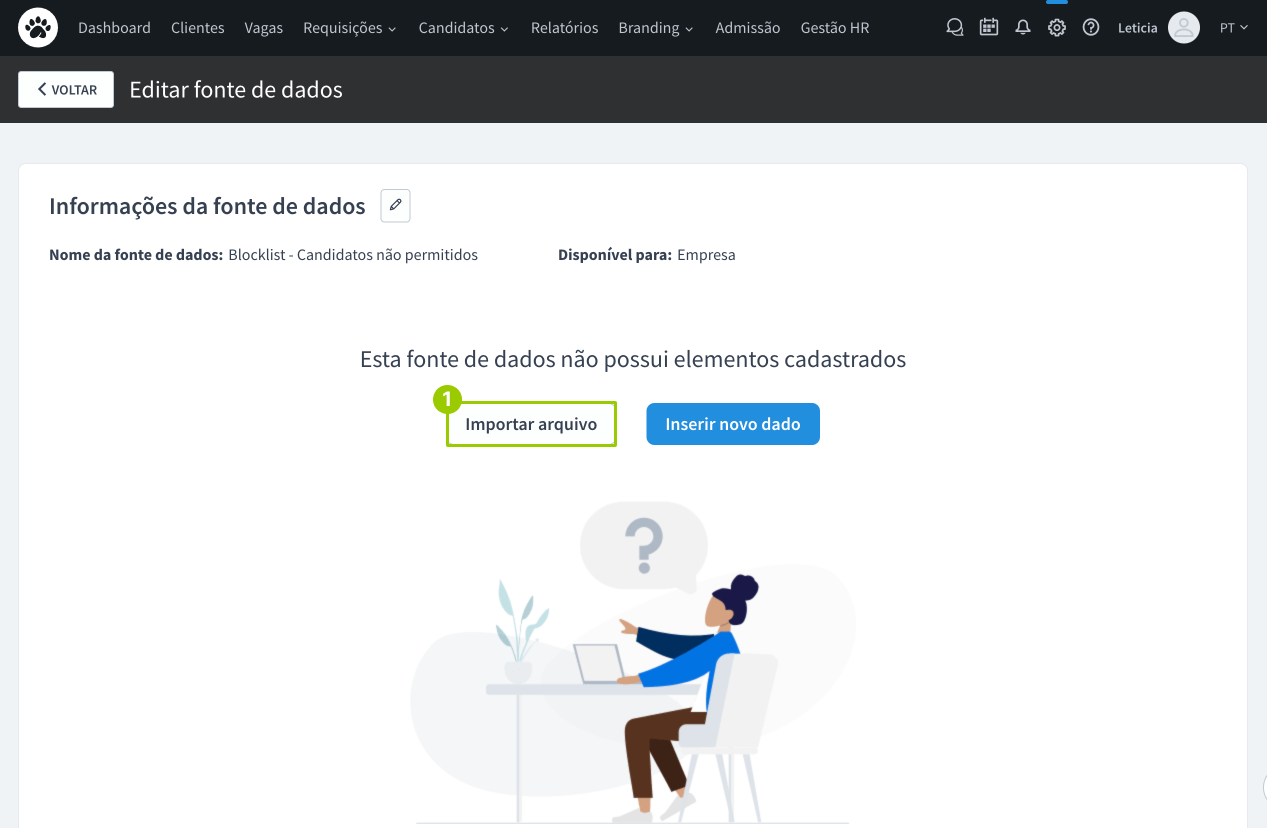
Task: Click the Voltar back button
Action: (66, 89)
